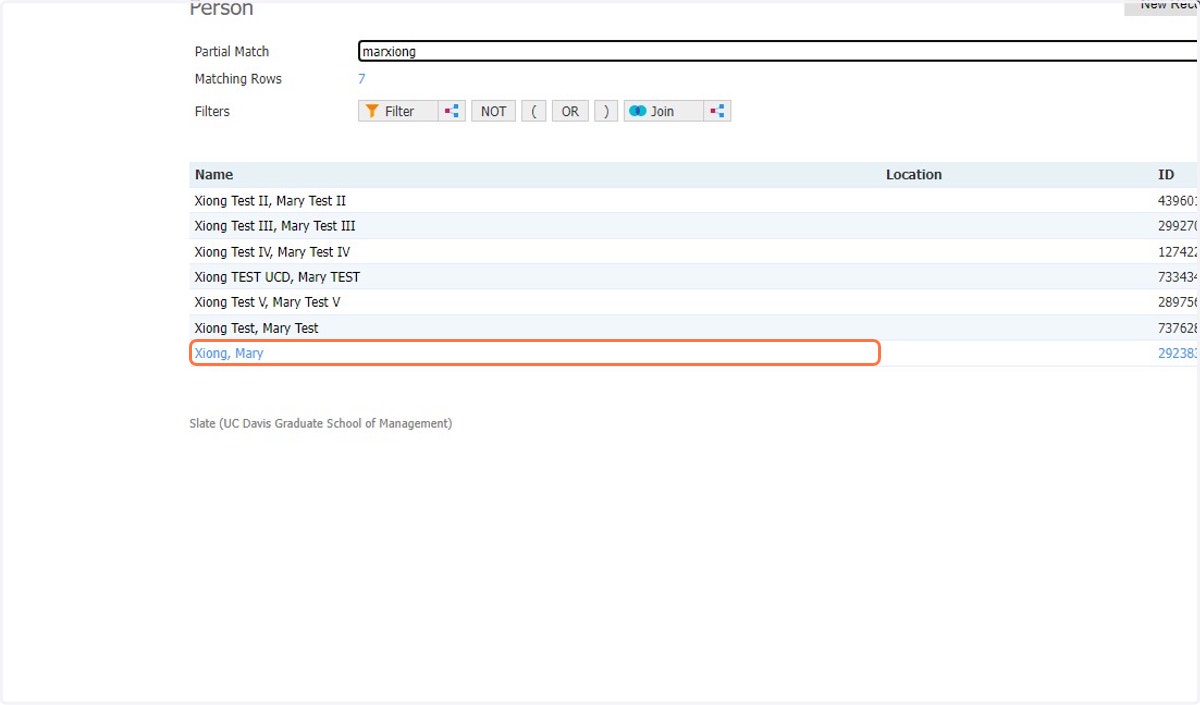
Task: Click the matching rows count 7
Action: pyautogui.click(x=362, y=79)
